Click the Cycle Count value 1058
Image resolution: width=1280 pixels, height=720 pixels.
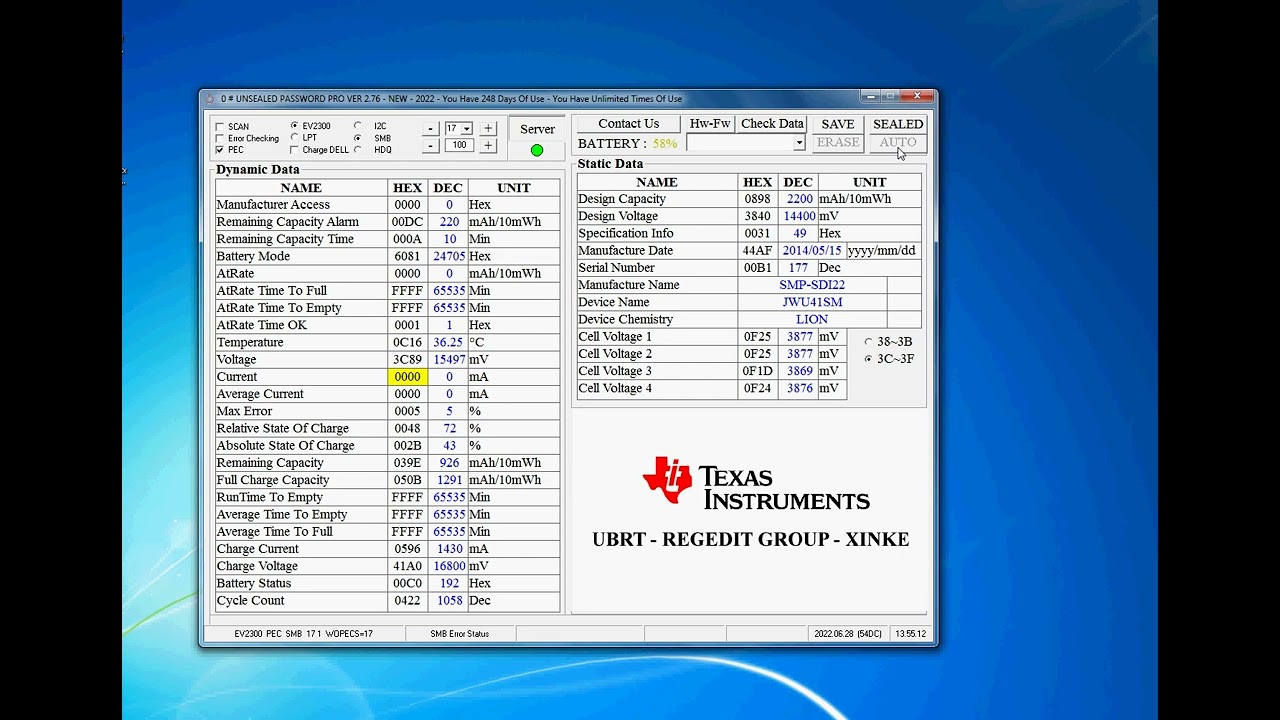click(449, 601)
